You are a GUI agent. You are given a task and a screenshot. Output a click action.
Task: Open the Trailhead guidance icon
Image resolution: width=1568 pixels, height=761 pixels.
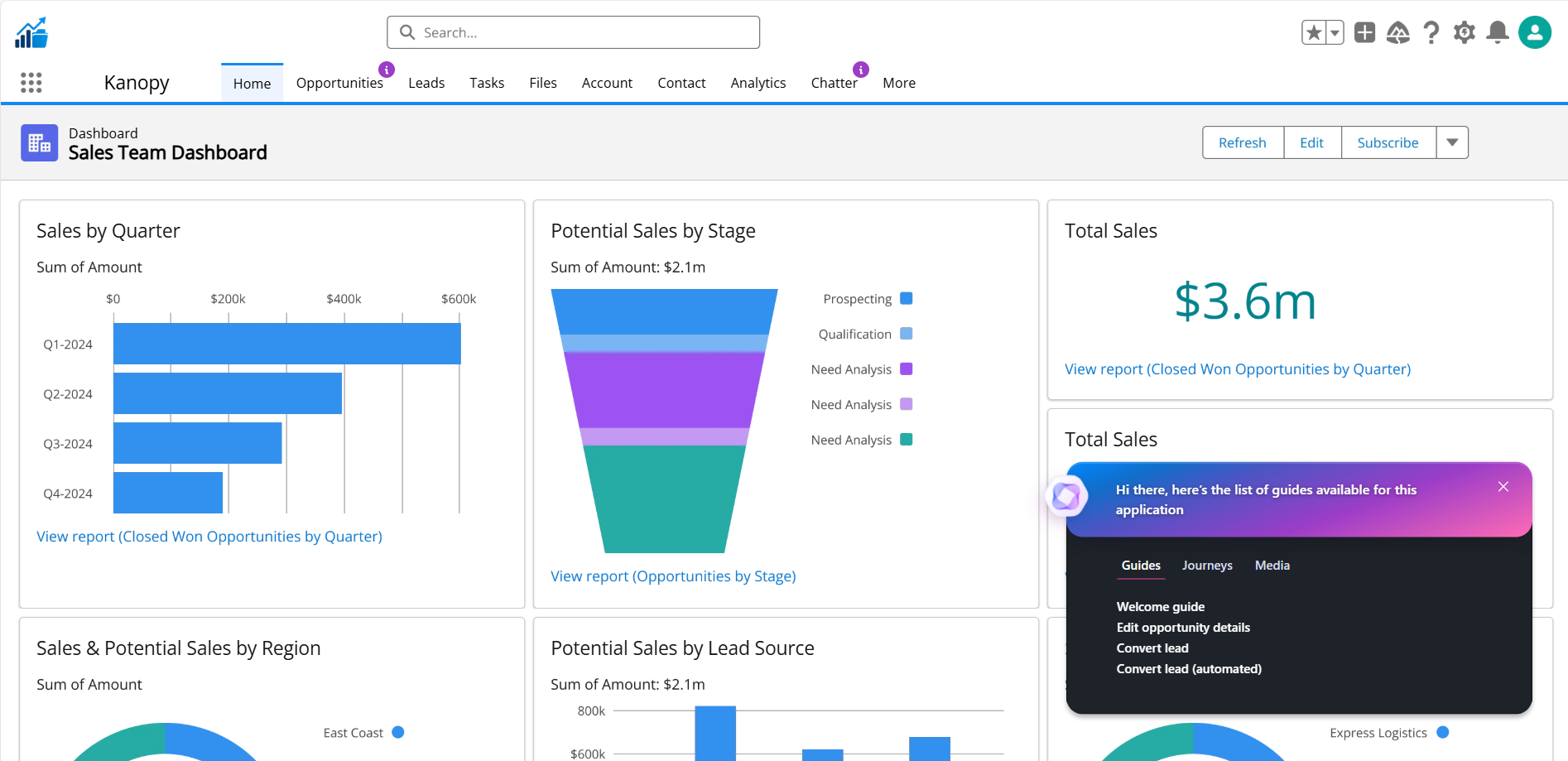(x=1398, y=33)
